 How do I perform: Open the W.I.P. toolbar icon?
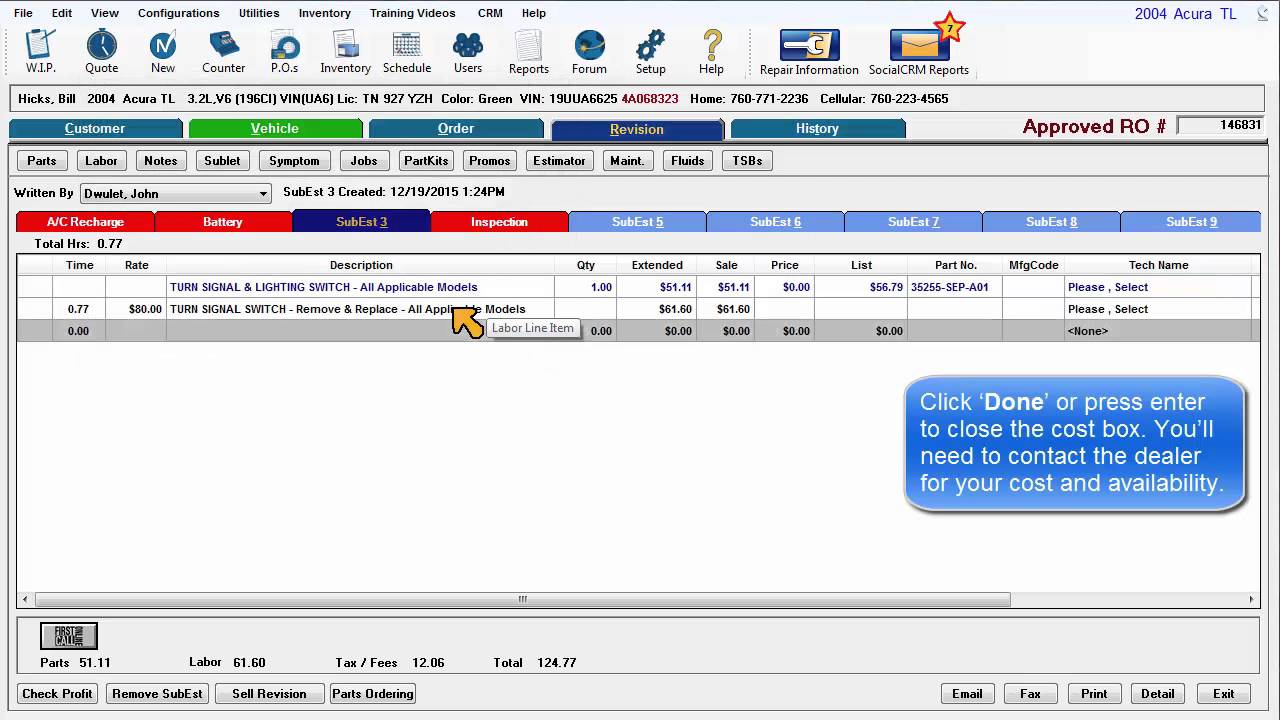41,51
